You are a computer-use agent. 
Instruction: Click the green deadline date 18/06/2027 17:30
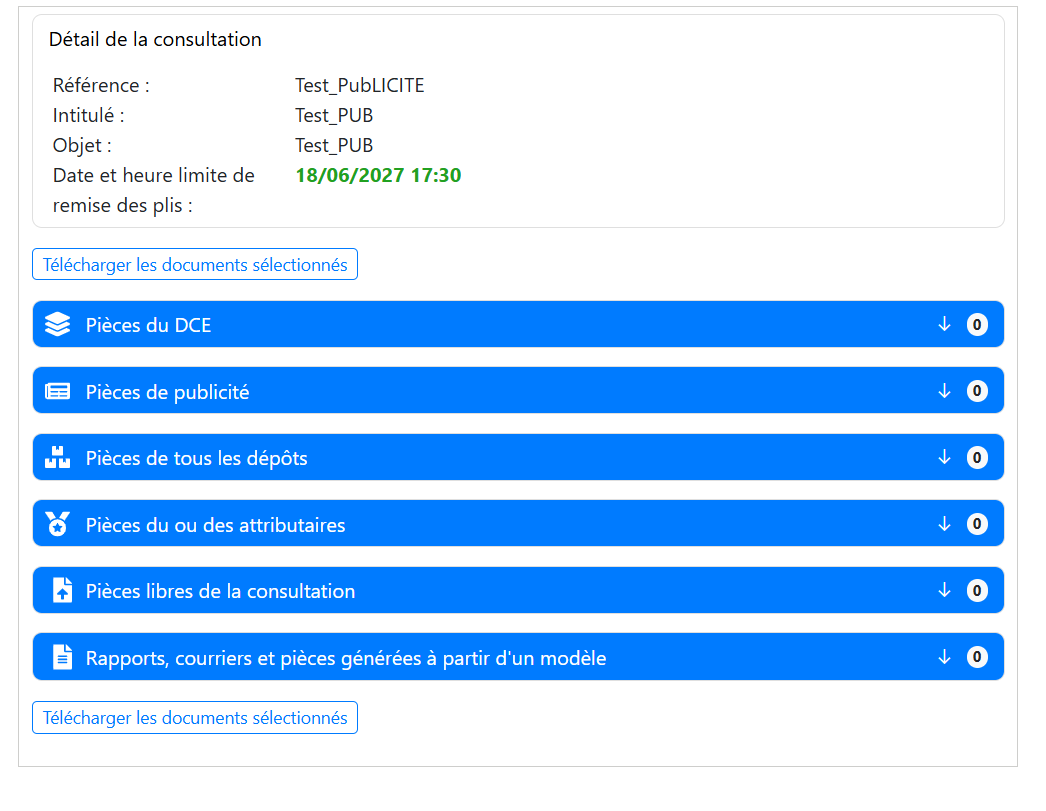coord(378,176)
